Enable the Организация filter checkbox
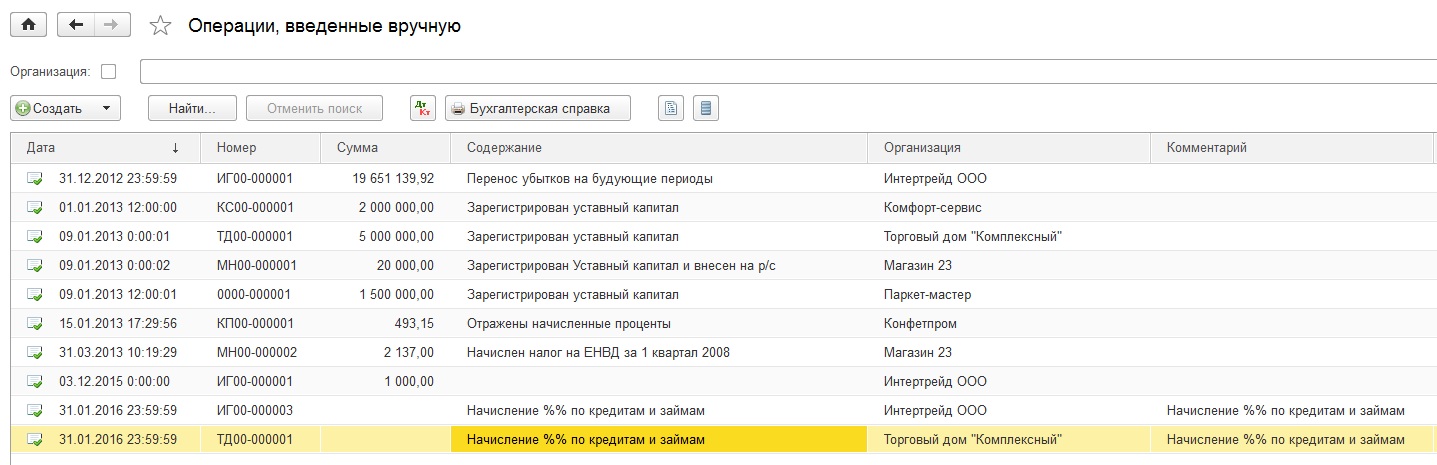This screenshot has width=1437, height=465. (x=109, y=71)
